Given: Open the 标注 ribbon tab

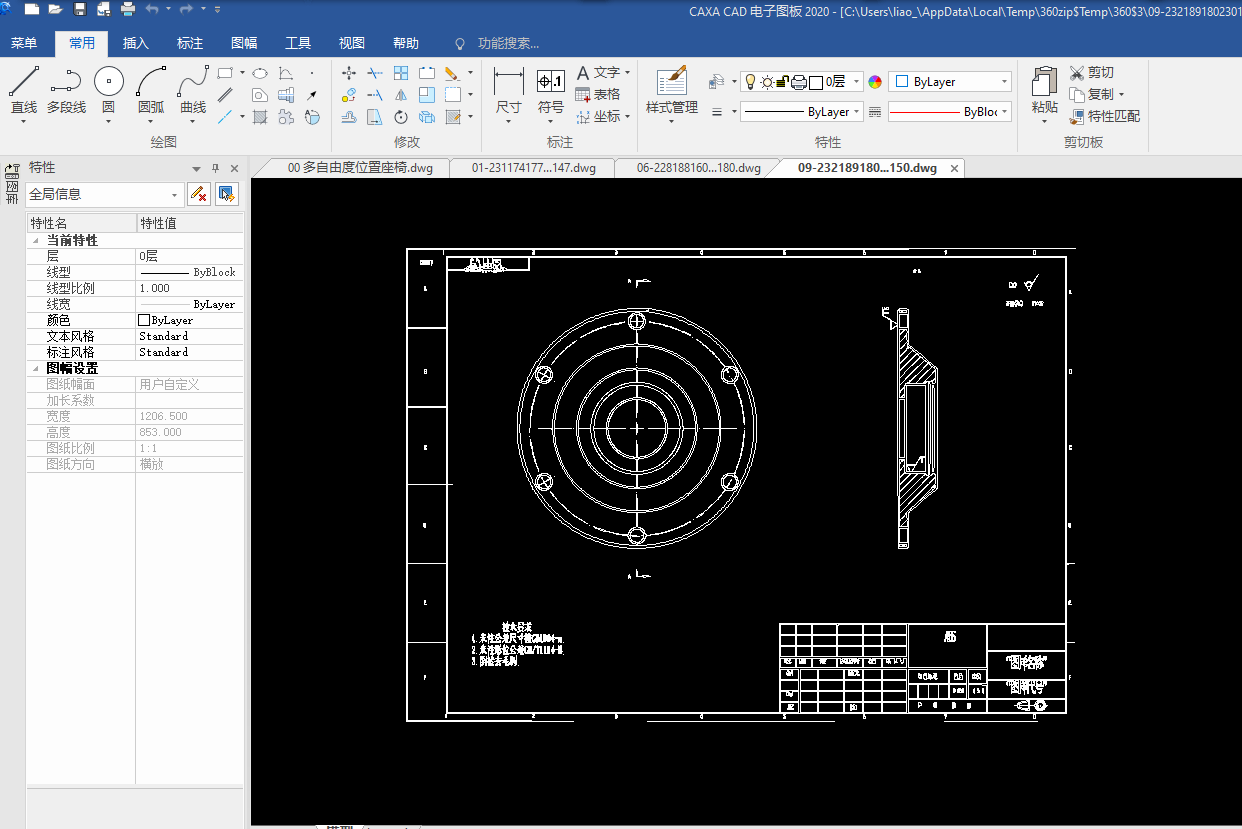Looking at the screenshot, I should coord(190,43).
